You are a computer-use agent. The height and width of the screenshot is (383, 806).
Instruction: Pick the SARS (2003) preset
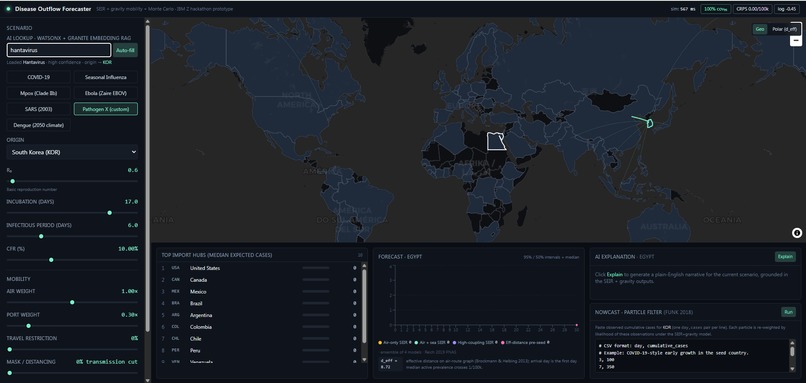coord(39,109)
